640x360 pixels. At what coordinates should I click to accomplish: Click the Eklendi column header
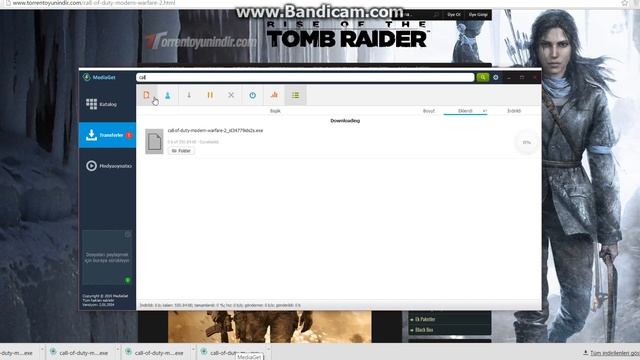point(465,111)
